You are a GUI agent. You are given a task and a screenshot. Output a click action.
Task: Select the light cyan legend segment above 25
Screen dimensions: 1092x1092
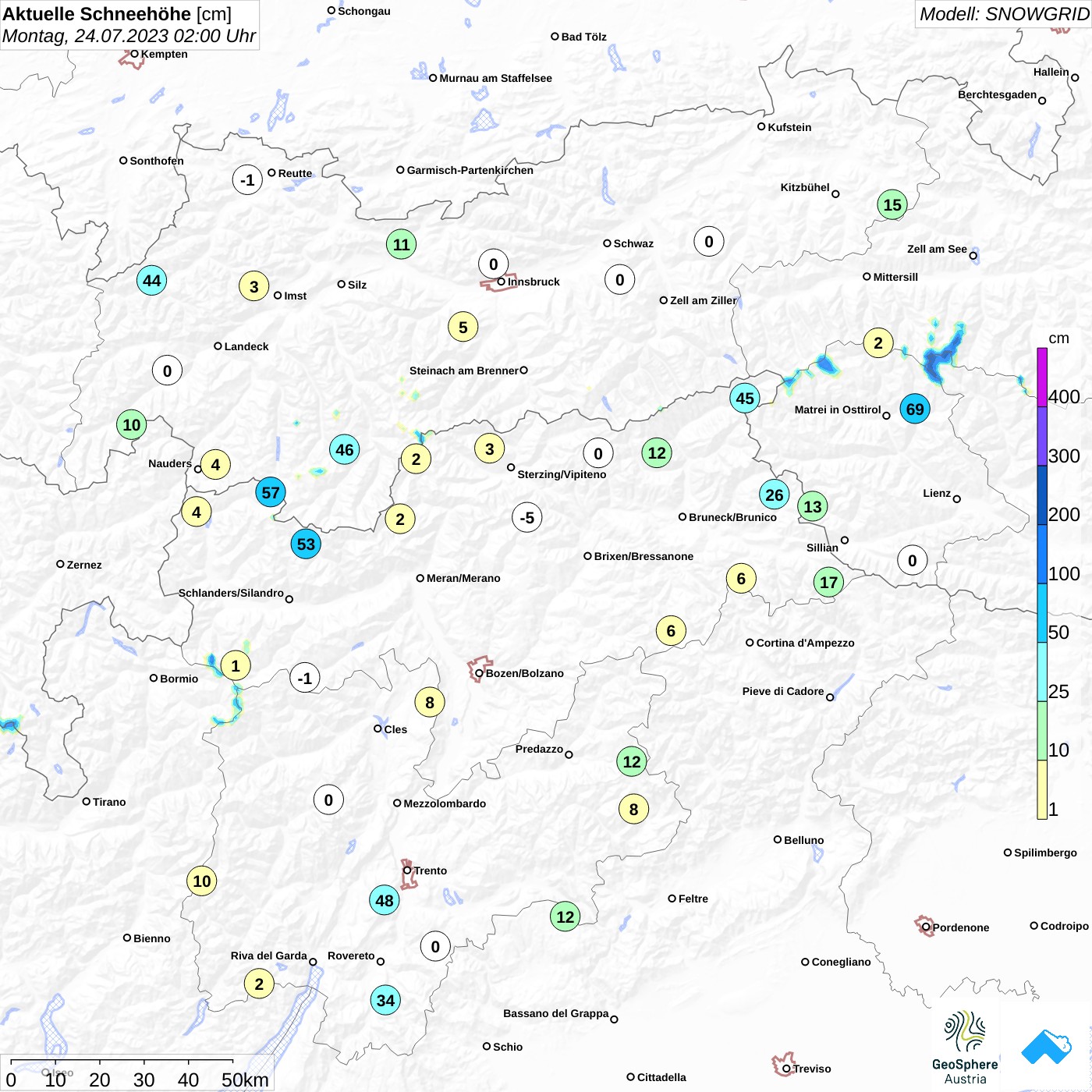[1042, 672]
